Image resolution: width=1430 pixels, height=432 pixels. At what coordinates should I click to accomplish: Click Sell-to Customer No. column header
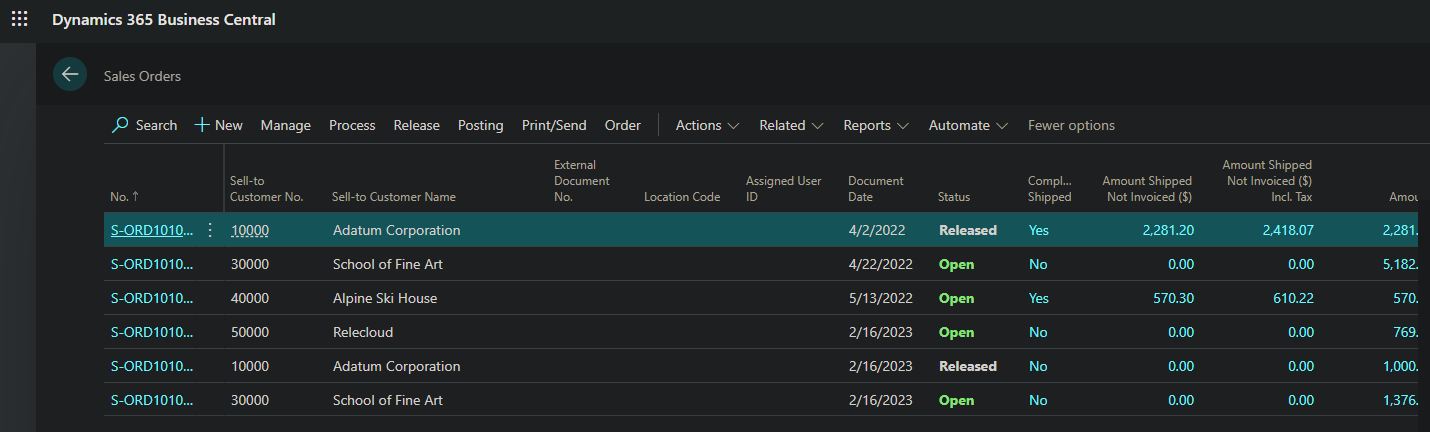coord(267,189)
